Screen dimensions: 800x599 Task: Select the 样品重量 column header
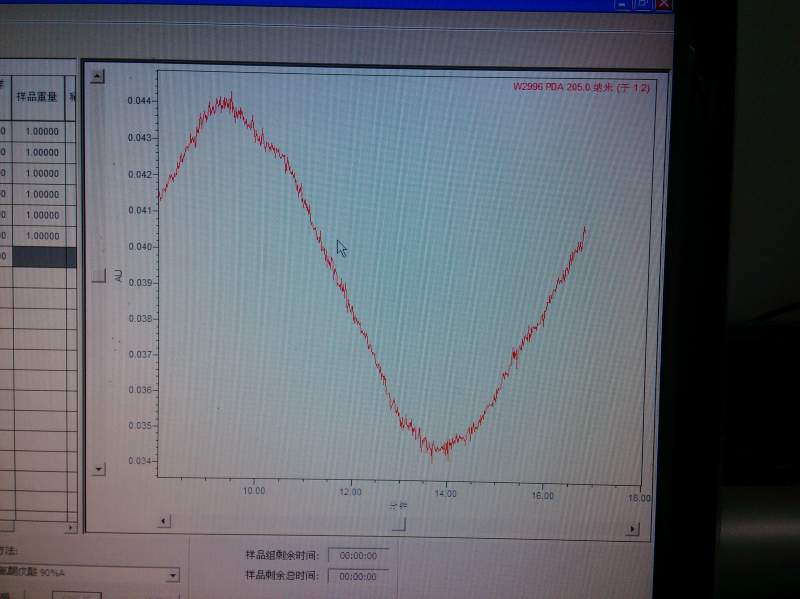coord(38,97)
